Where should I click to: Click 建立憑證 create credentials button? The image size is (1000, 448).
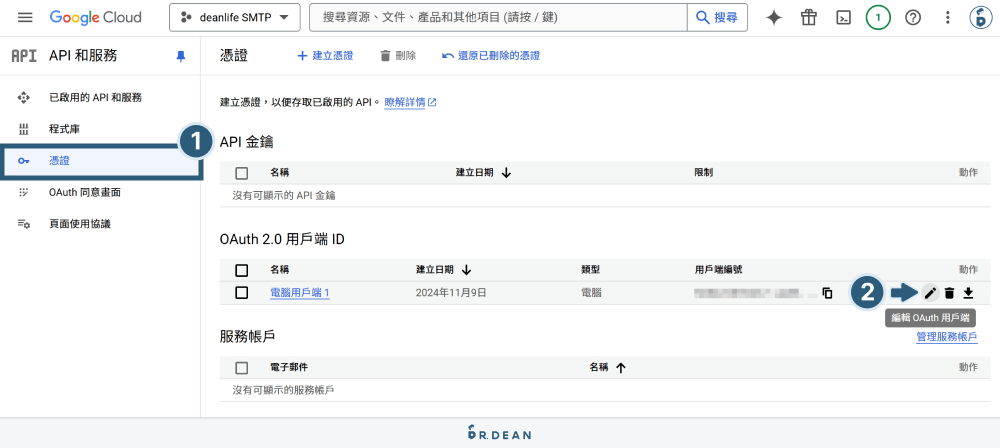click(x=325, y=56)
